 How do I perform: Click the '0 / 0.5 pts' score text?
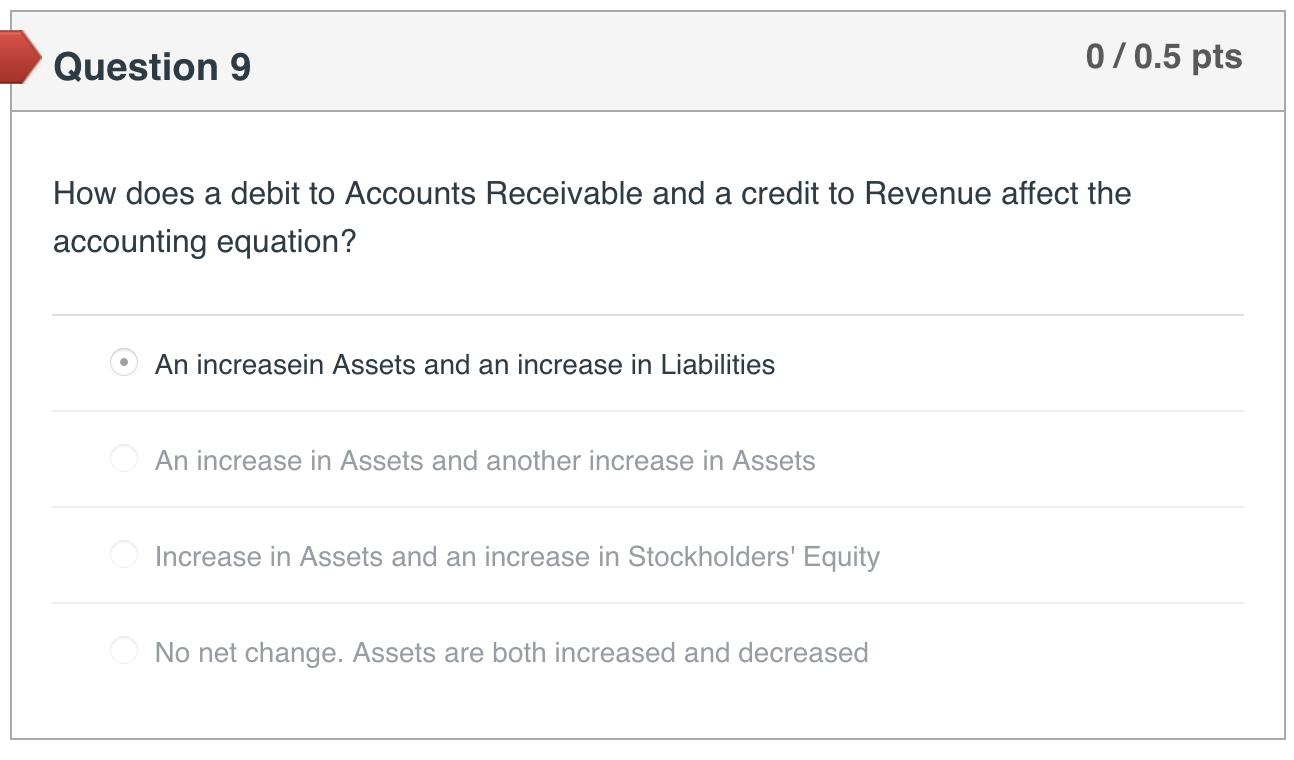click(x=1163, y=58)
